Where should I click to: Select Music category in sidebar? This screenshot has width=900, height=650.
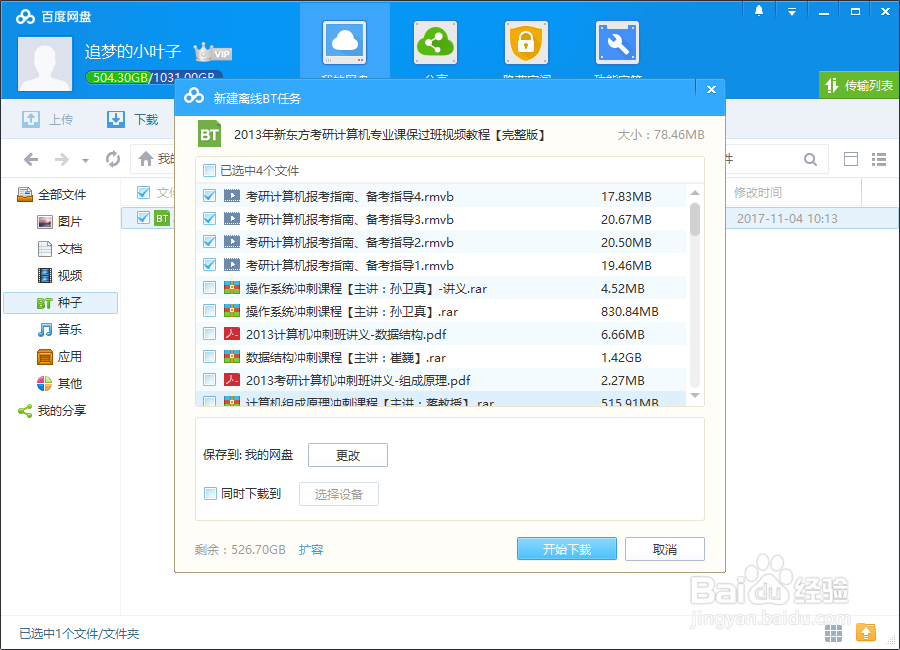point(60,330)
